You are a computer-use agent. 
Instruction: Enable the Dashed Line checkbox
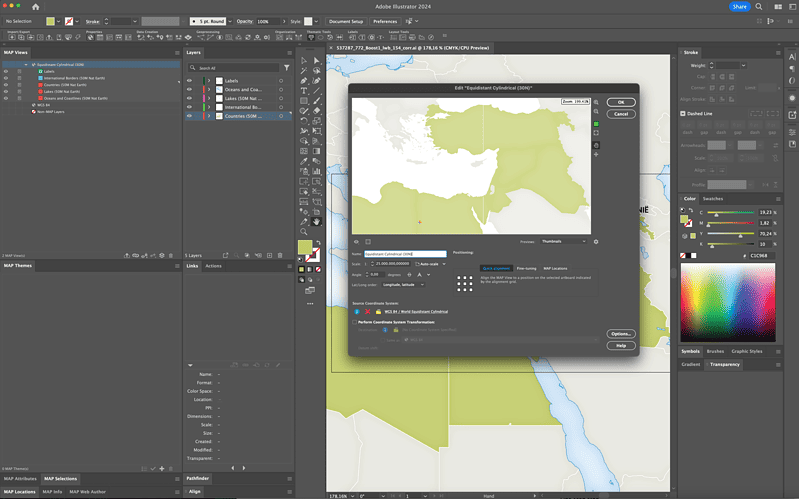[x=683, y=114]
